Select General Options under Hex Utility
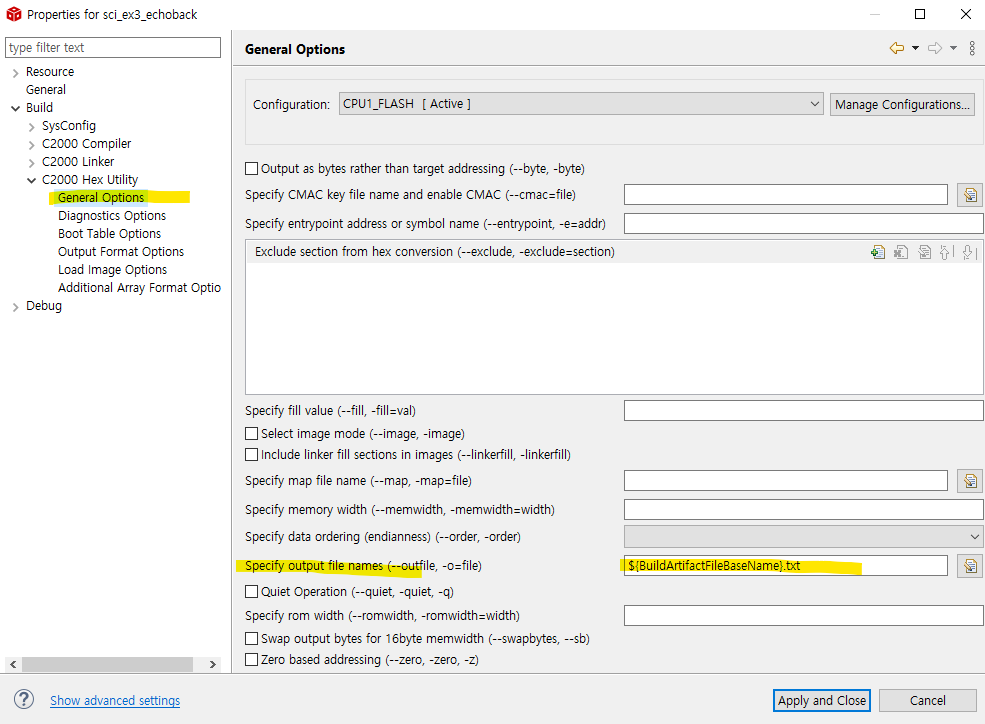This screenshot has width=985, height=724. tap(101, 198)
